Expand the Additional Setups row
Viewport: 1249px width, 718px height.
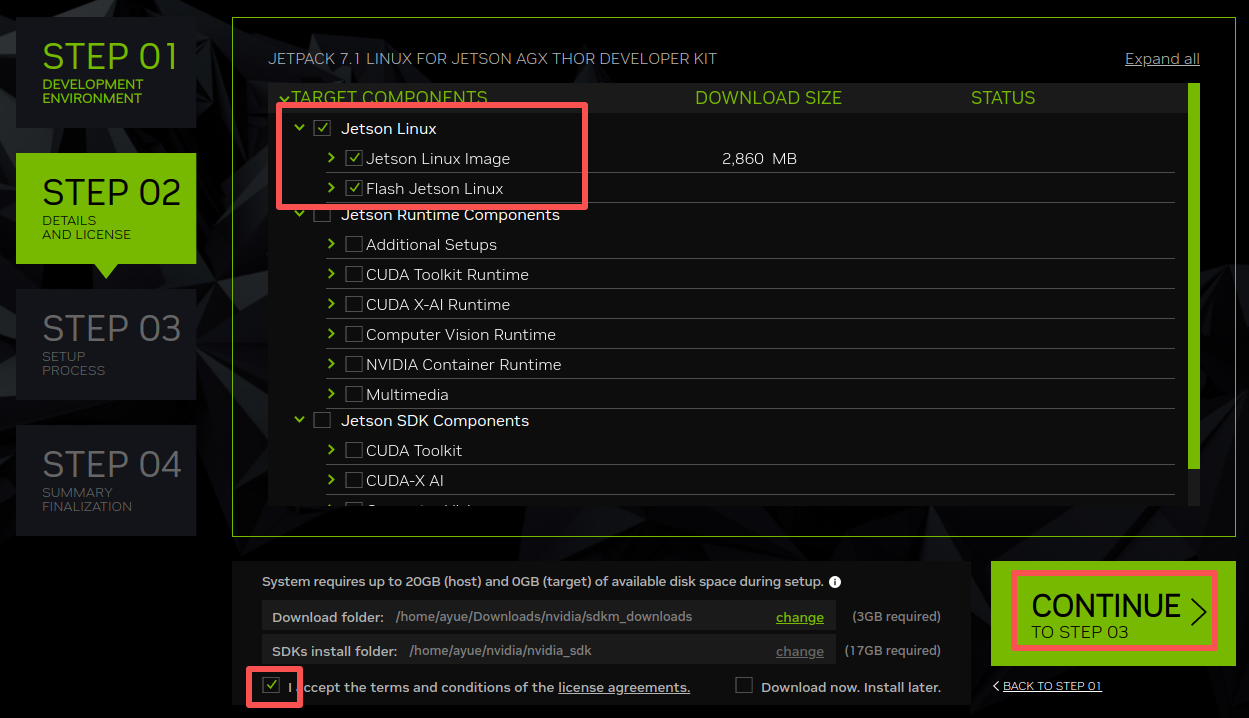tap(331, 244)
